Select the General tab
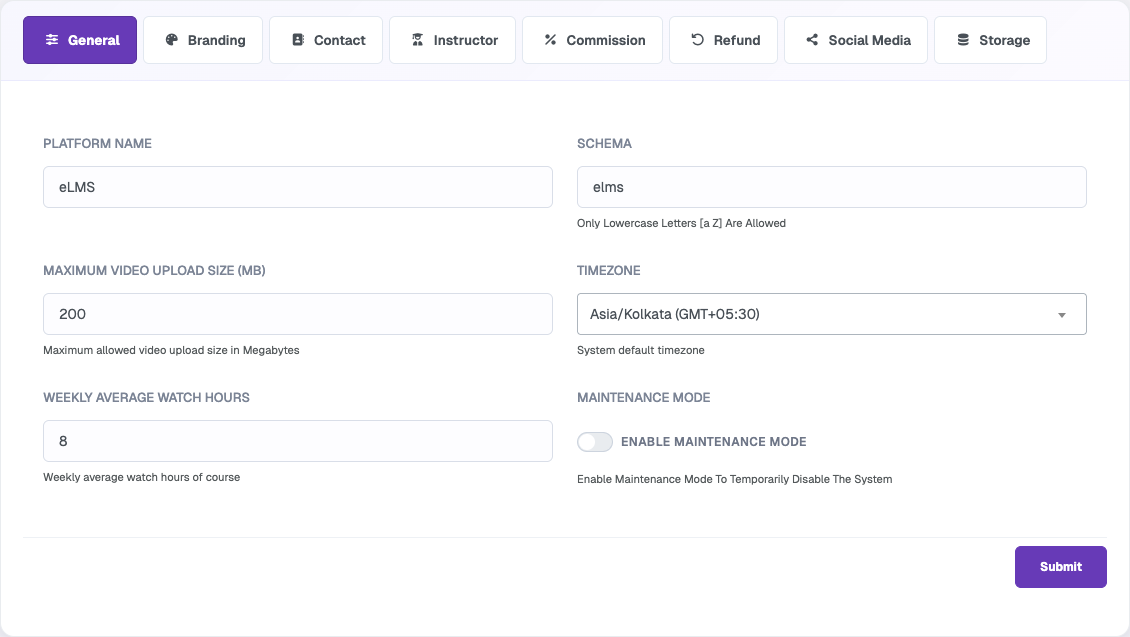 click(80, 40)
